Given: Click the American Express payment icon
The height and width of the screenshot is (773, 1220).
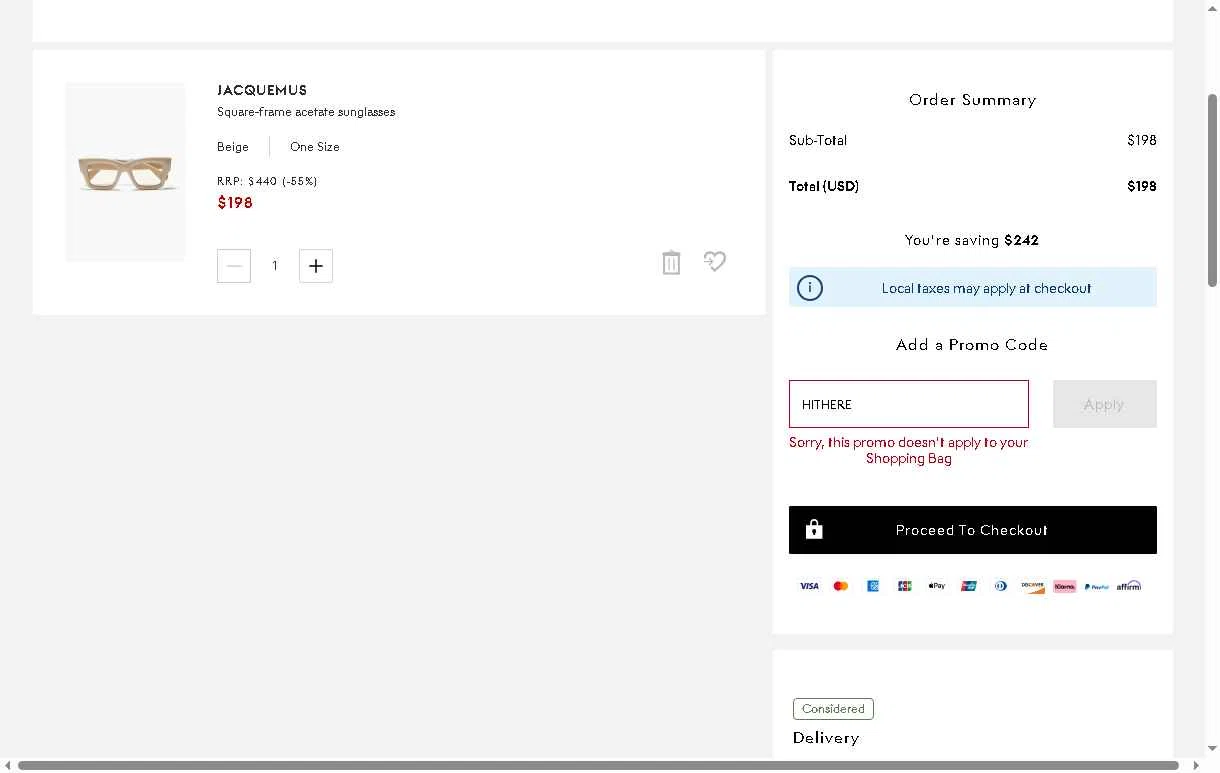Looking at the screenshot, I should (873, 586).
